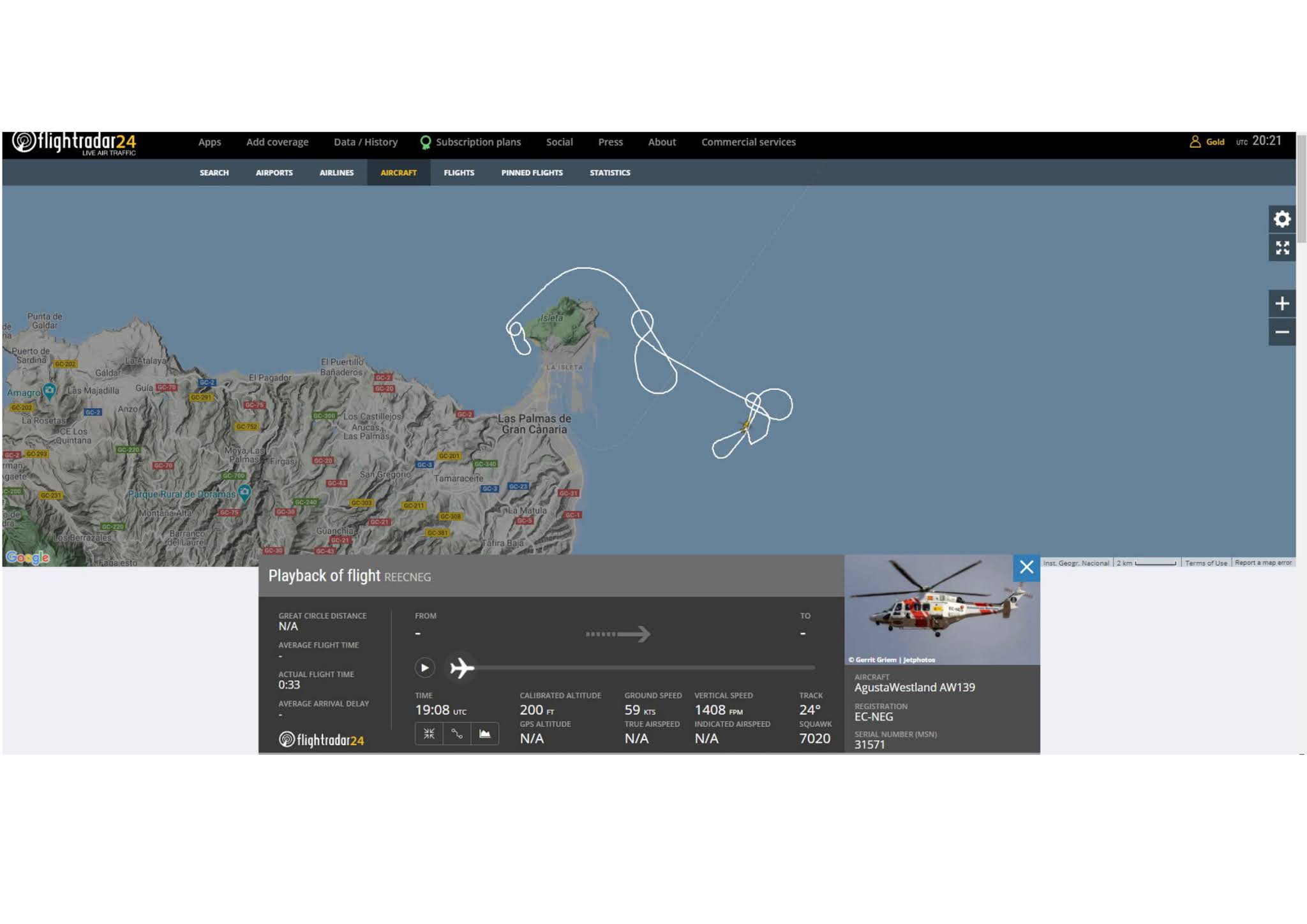Viewport: 1307px width, 924px height.
Task: Expand the Data / History menu
Action: pyautogui.click(x=365, y=142)
